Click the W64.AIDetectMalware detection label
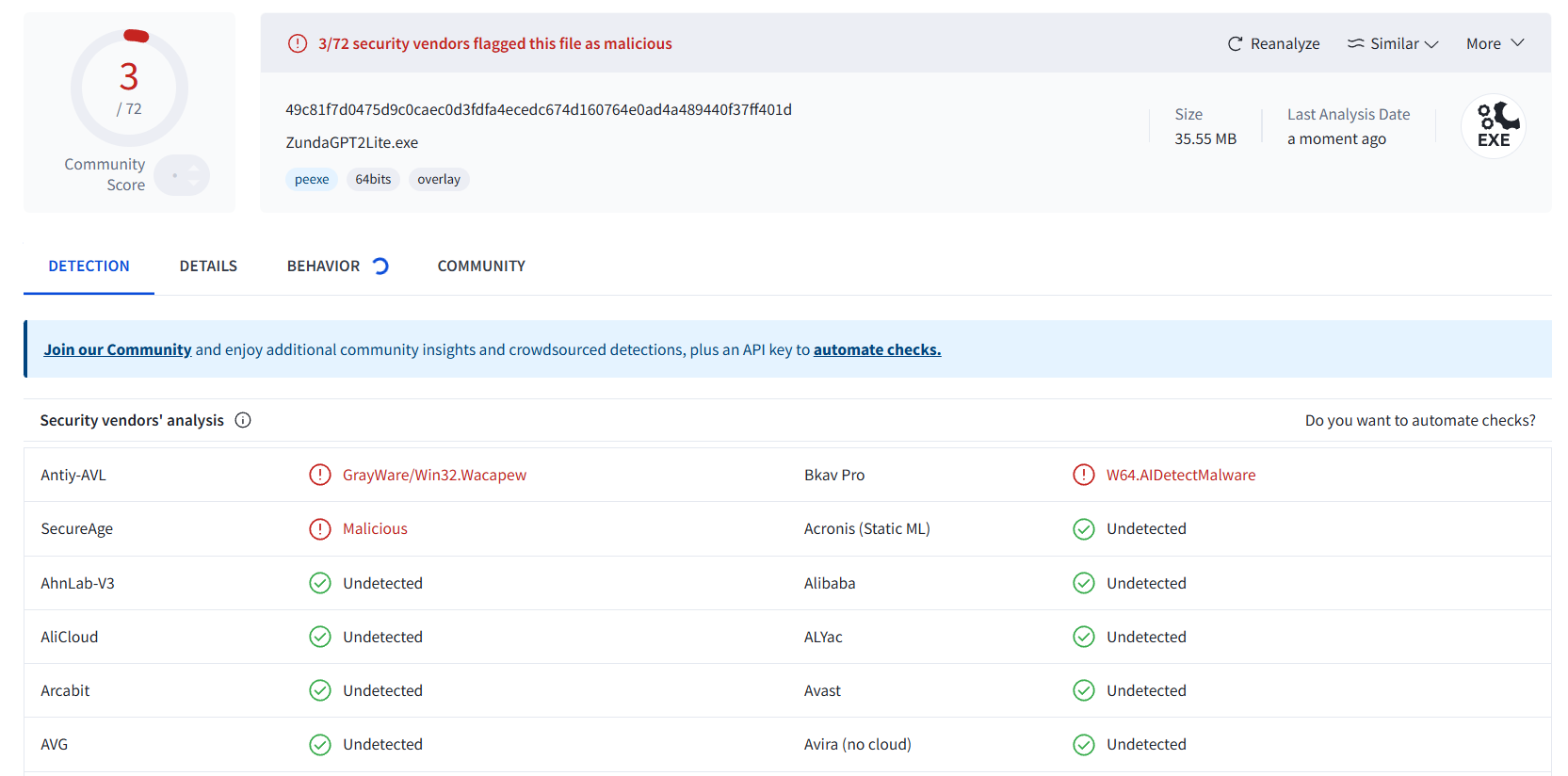Viewport: 1568px width, 776px height. pyautogui.click(x=1181, y=475)
